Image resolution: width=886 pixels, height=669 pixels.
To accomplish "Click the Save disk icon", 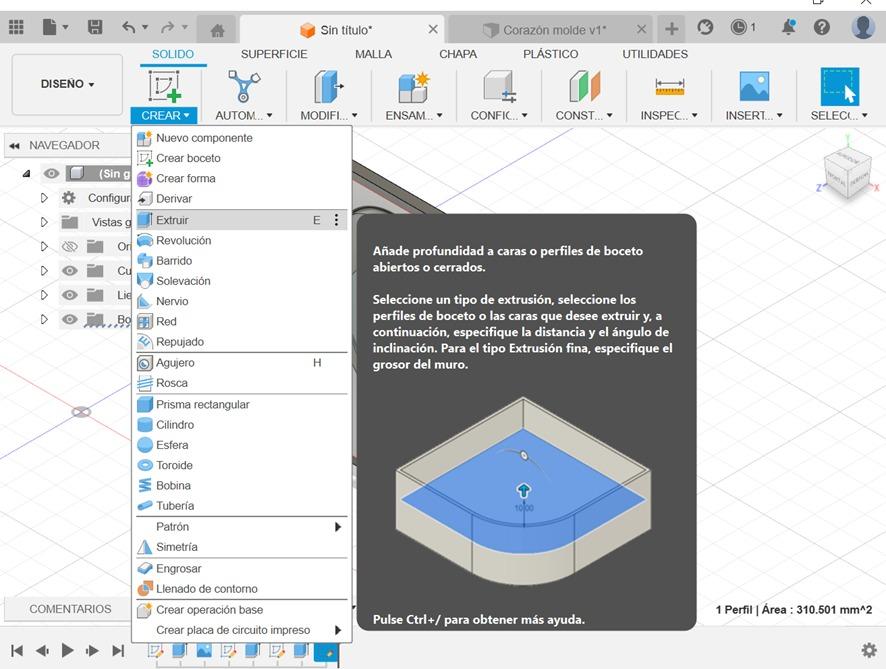I will (95, 28).
